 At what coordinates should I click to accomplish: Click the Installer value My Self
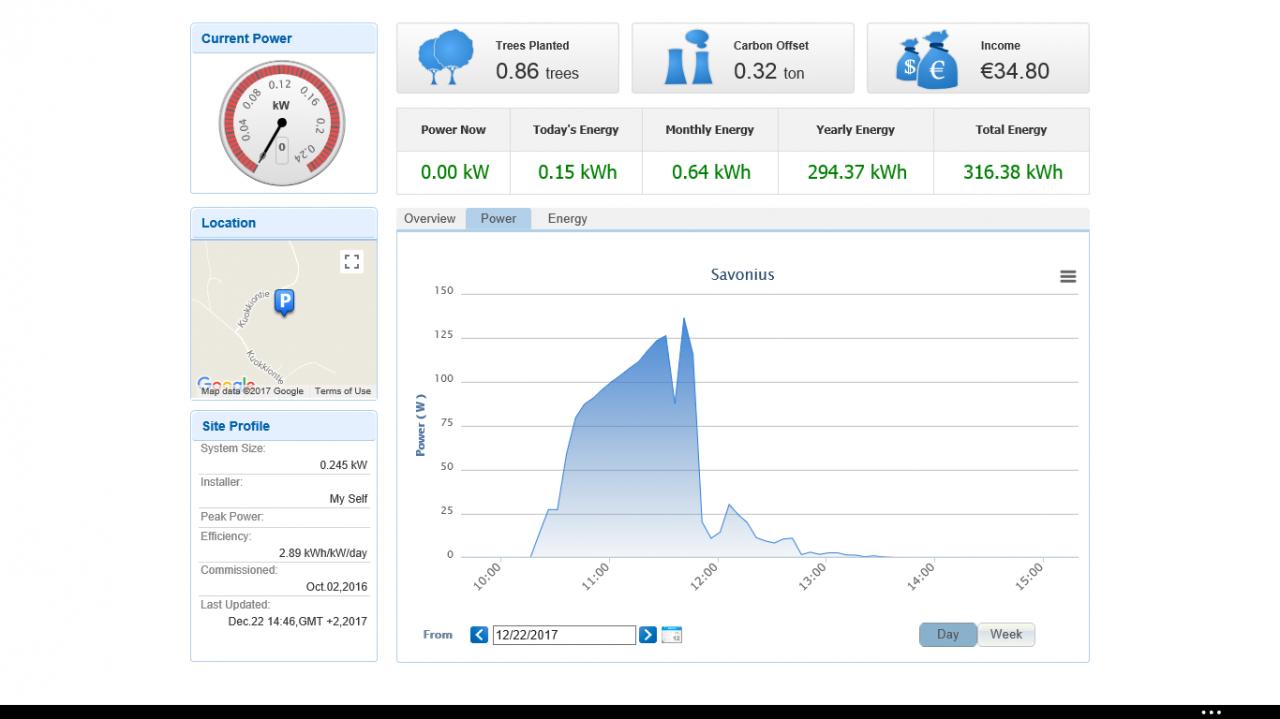coord(348,499)
